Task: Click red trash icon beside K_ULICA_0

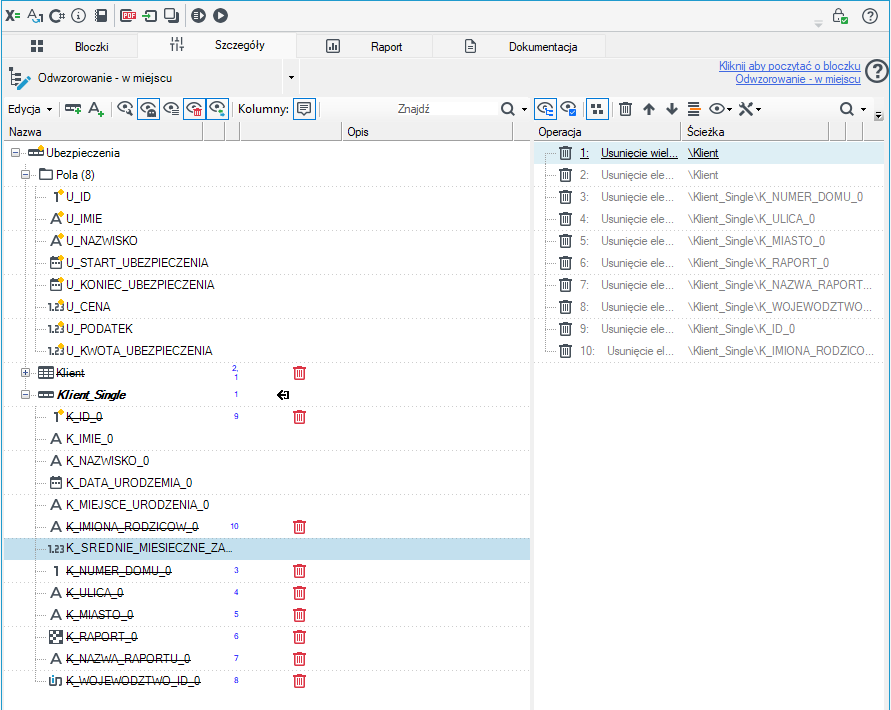Action: pos(299,593)
